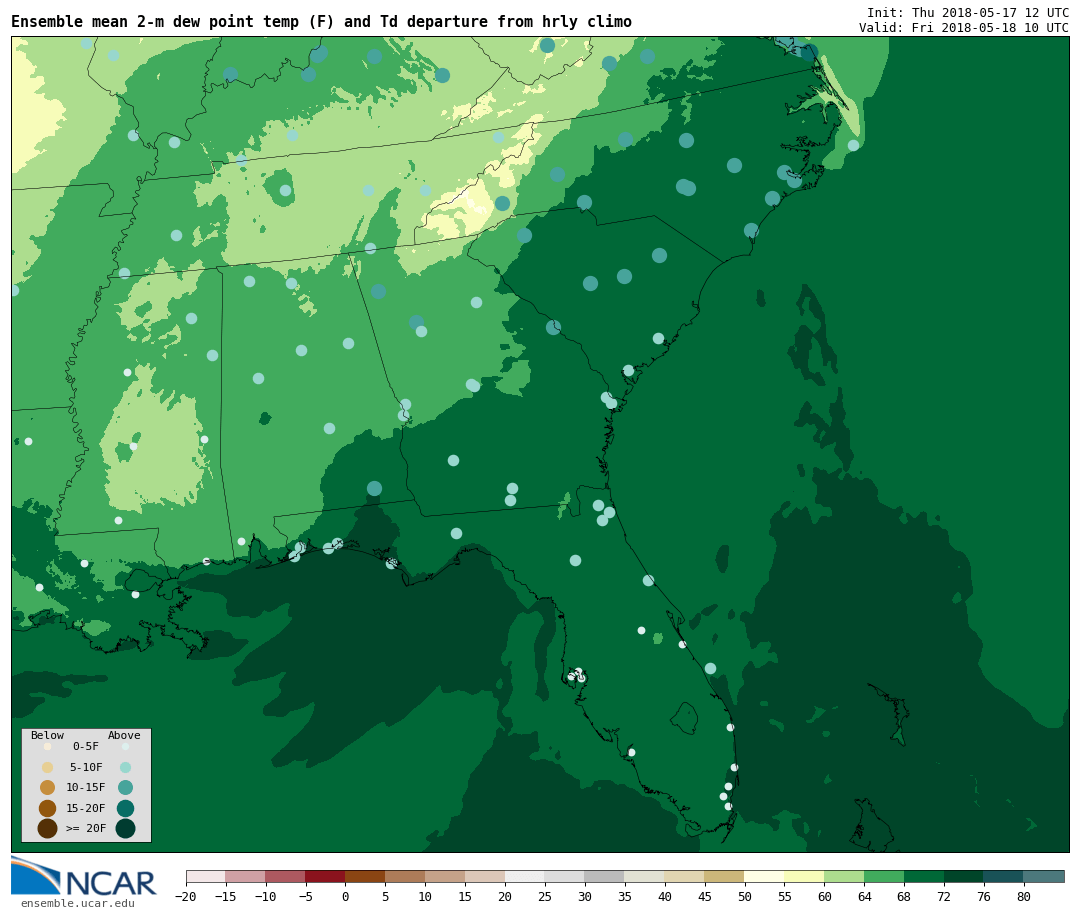The height and width of the screenshot is (915, 1080).
Task: Pick pale yellow colorbar swatch between 55 and 60
Action: click(804, 876)
